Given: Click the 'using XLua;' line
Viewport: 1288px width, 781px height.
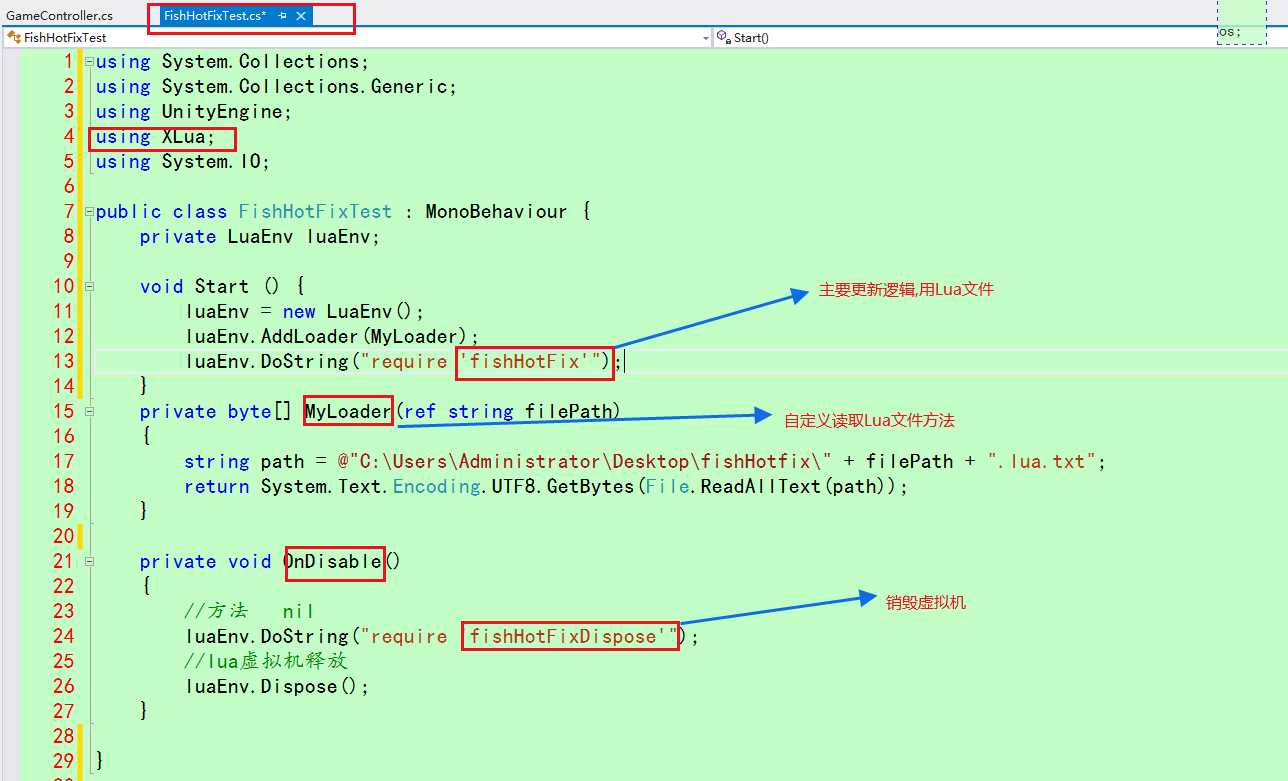Looking at the screenshot, I should tap(155, 136).
